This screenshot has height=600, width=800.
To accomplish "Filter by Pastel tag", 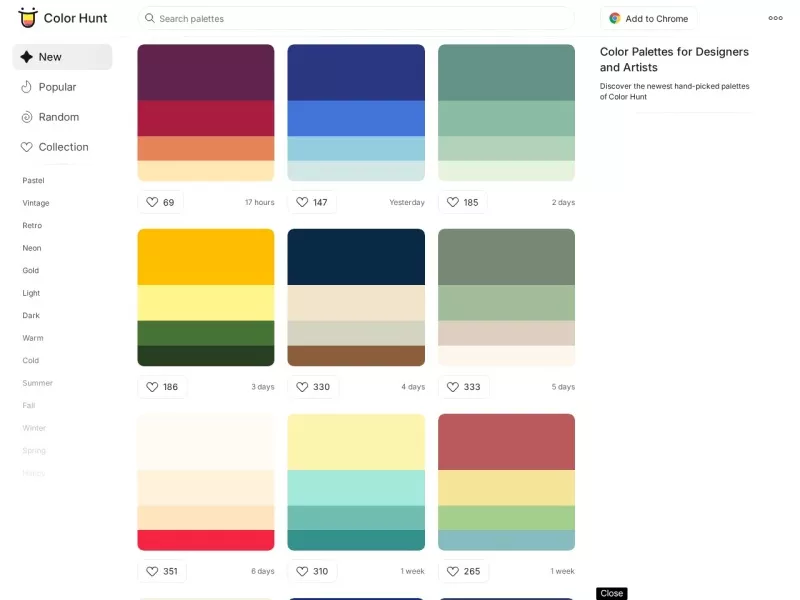I will (x=33, y=180).
